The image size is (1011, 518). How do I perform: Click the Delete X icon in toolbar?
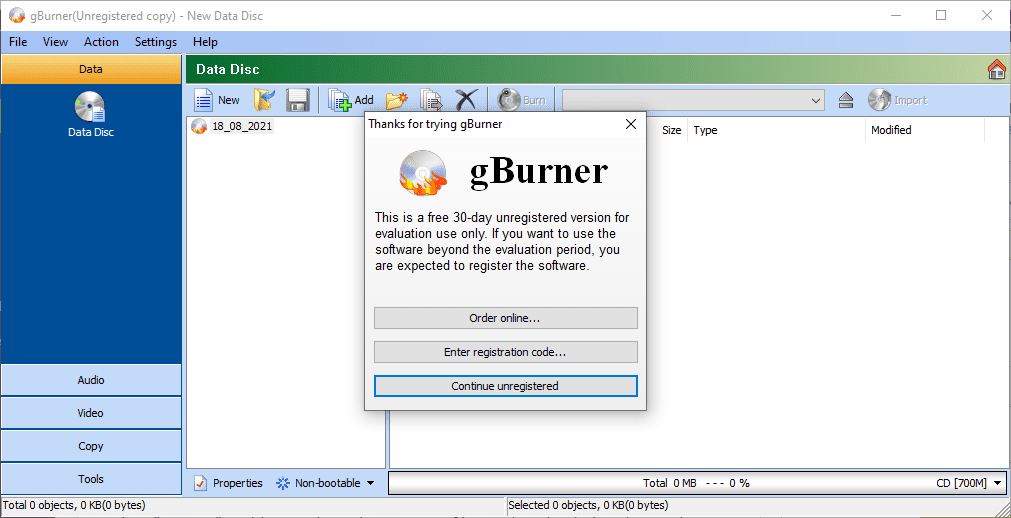point(467,100)
